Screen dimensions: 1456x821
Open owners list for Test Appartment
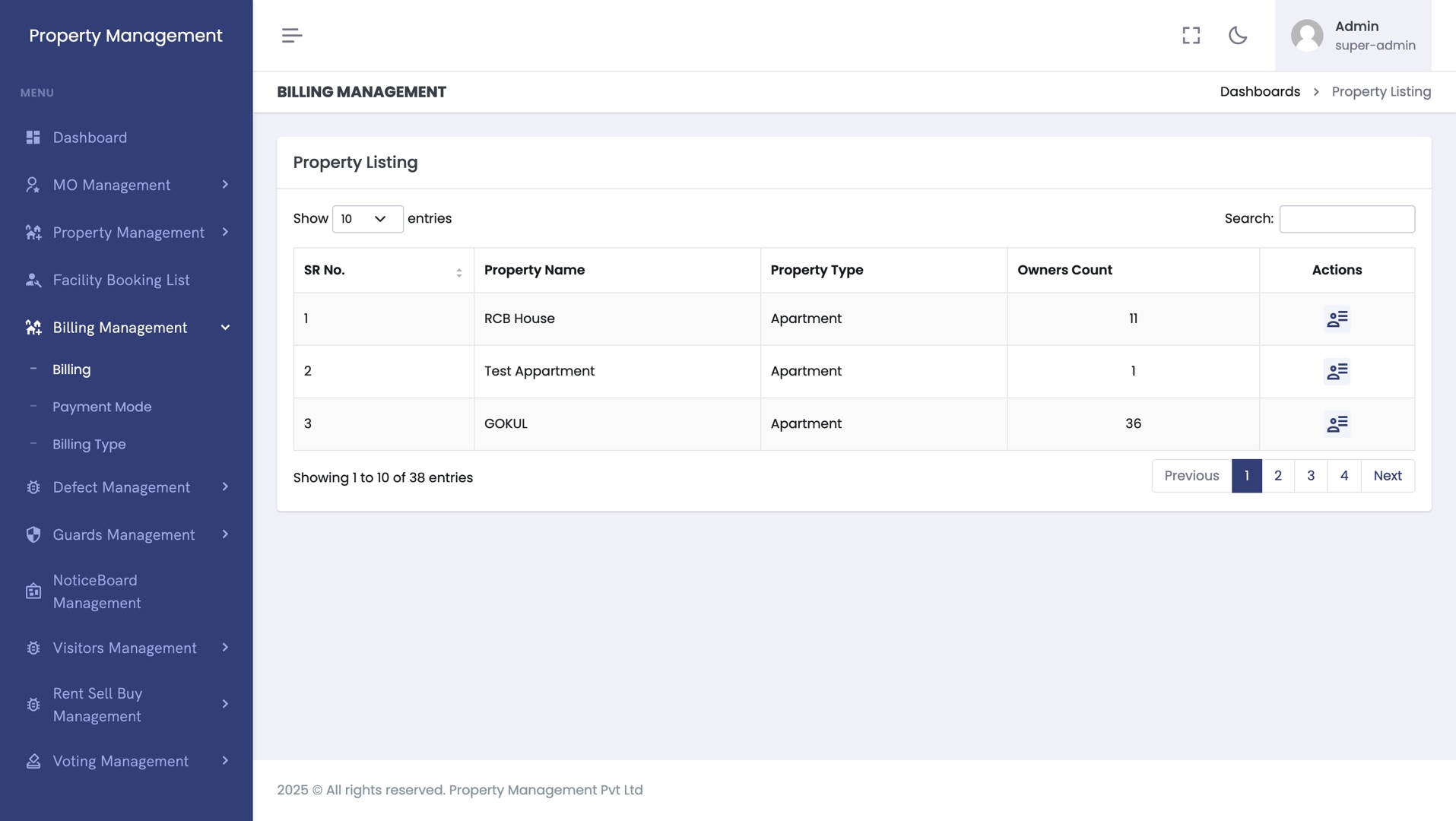coord(1337,372)
